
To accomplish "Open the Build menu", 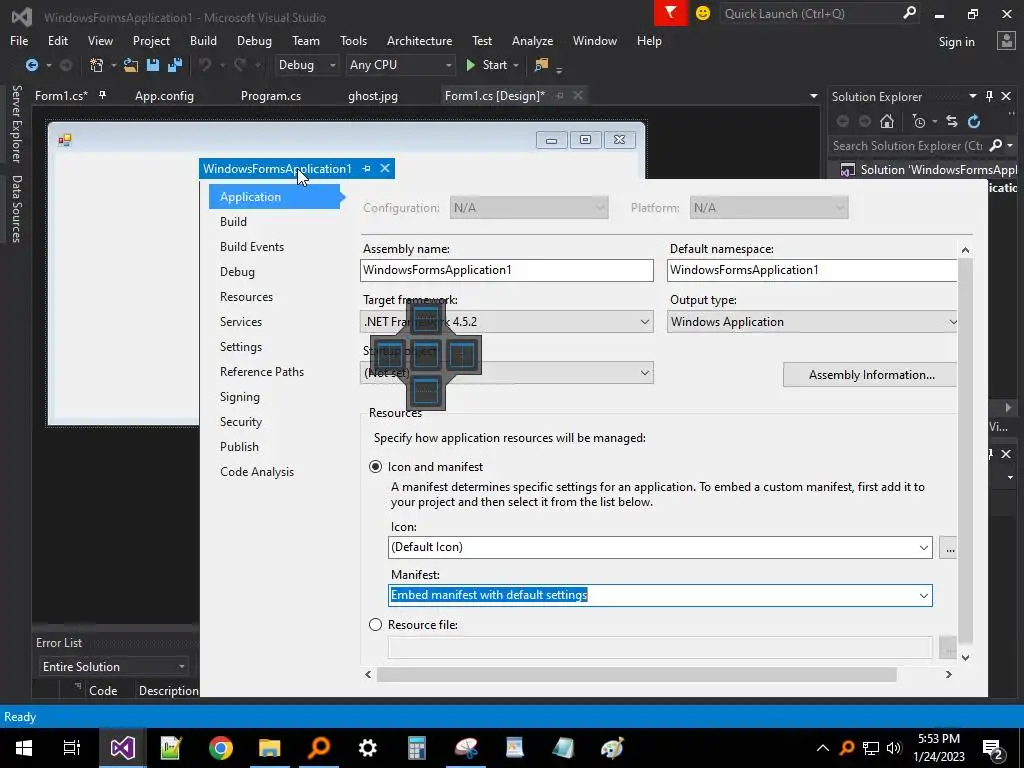I will 203,40.
